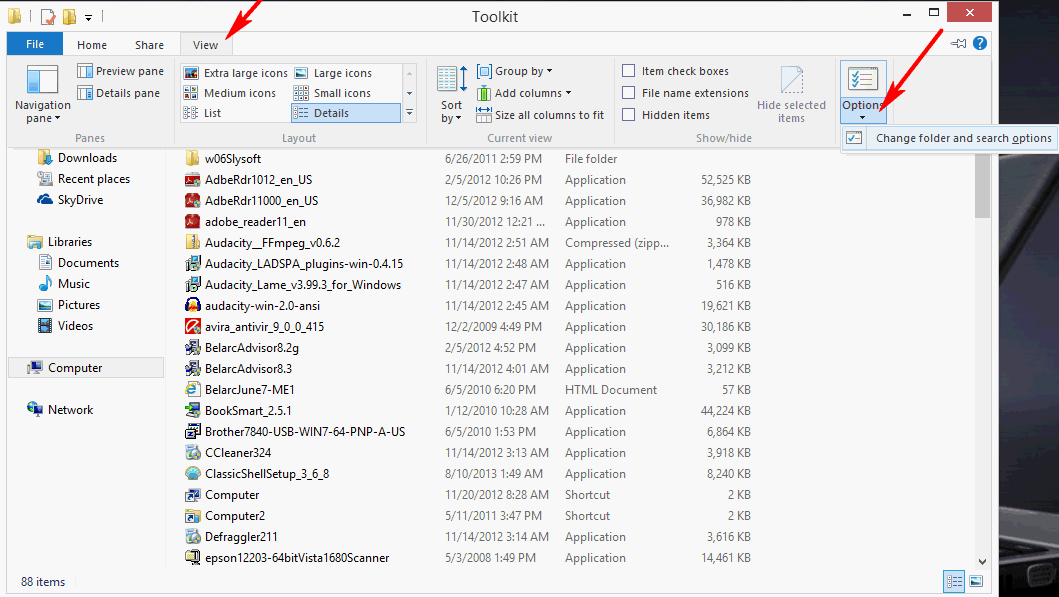Open the Help question mark icon
Screen dimensions: 1059x597
click(x=980, y=43)
